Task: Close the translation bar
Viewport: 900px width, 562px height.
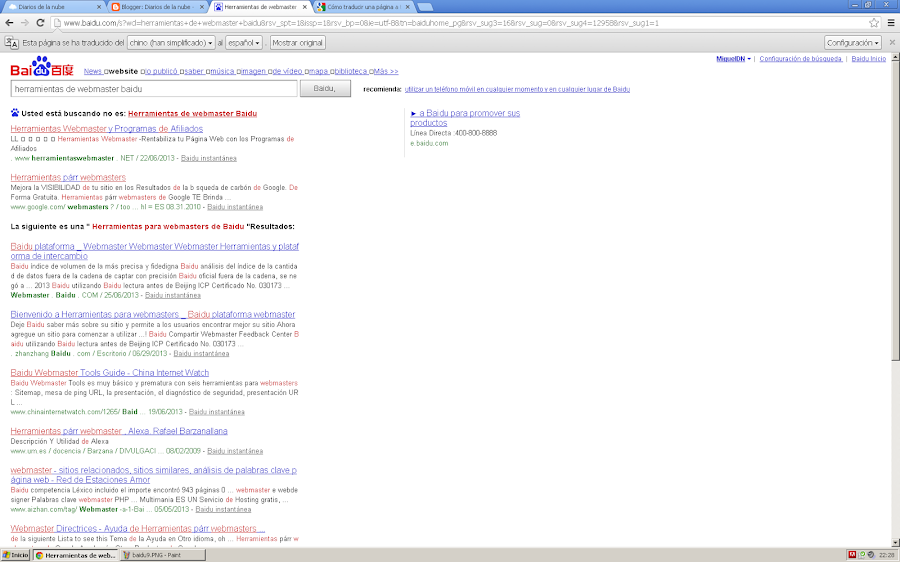Action: [x=892, y=42]
